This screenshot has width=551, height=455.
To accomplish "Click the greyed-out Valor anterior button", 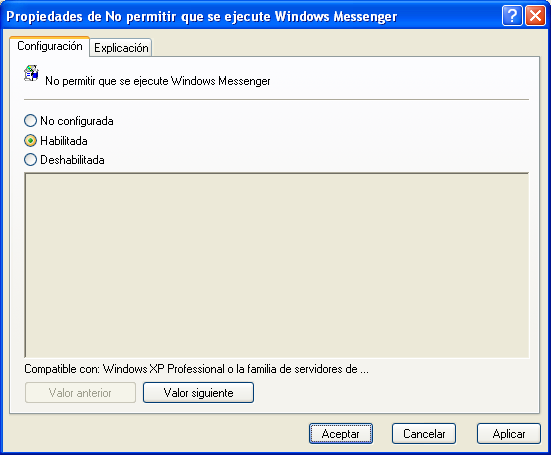I will [80, 392].
